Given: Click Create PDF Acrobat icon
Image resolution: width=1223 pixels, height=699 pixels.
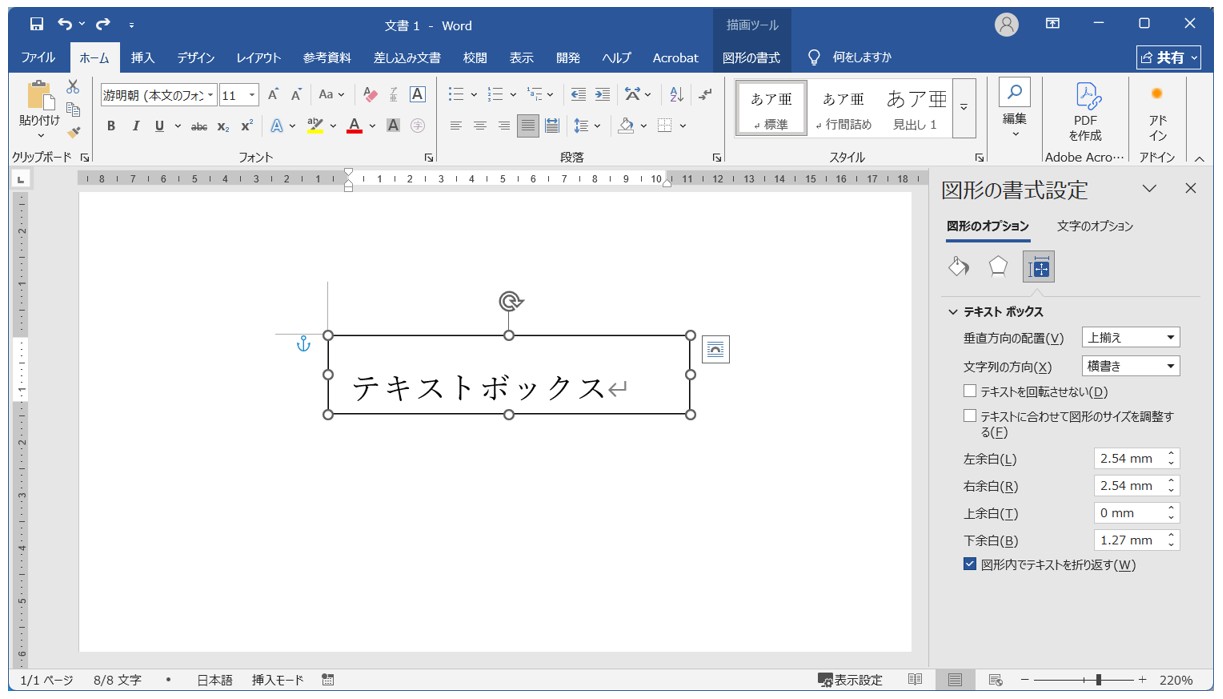Looking at the screenshot, I should tap(1085, 110).
